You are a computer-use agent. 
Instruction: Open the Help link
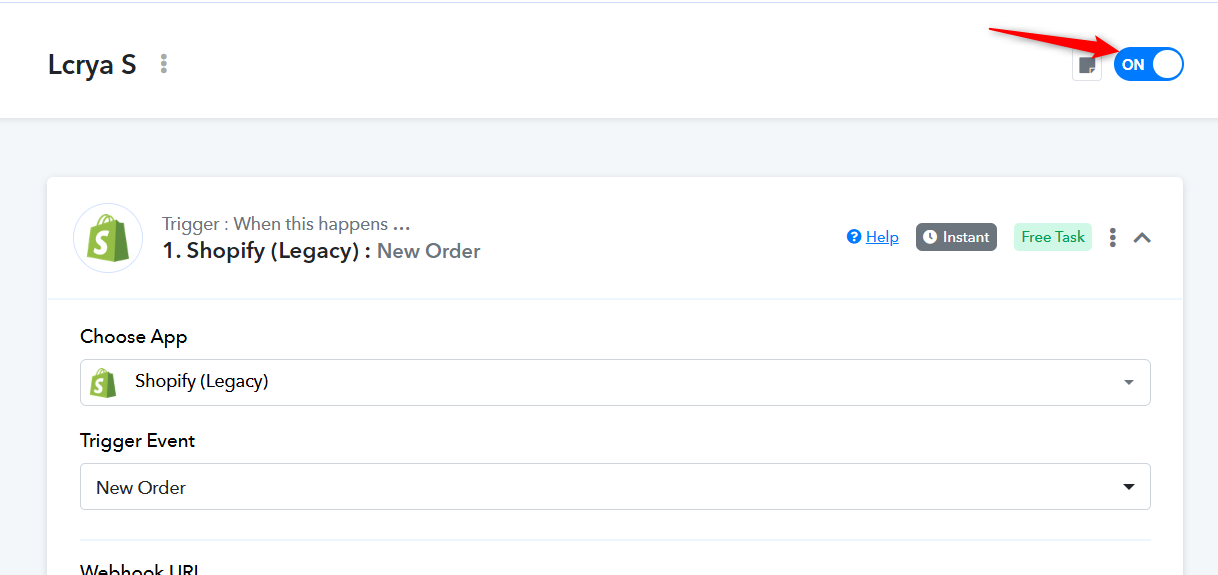click(x=882, y=237)
